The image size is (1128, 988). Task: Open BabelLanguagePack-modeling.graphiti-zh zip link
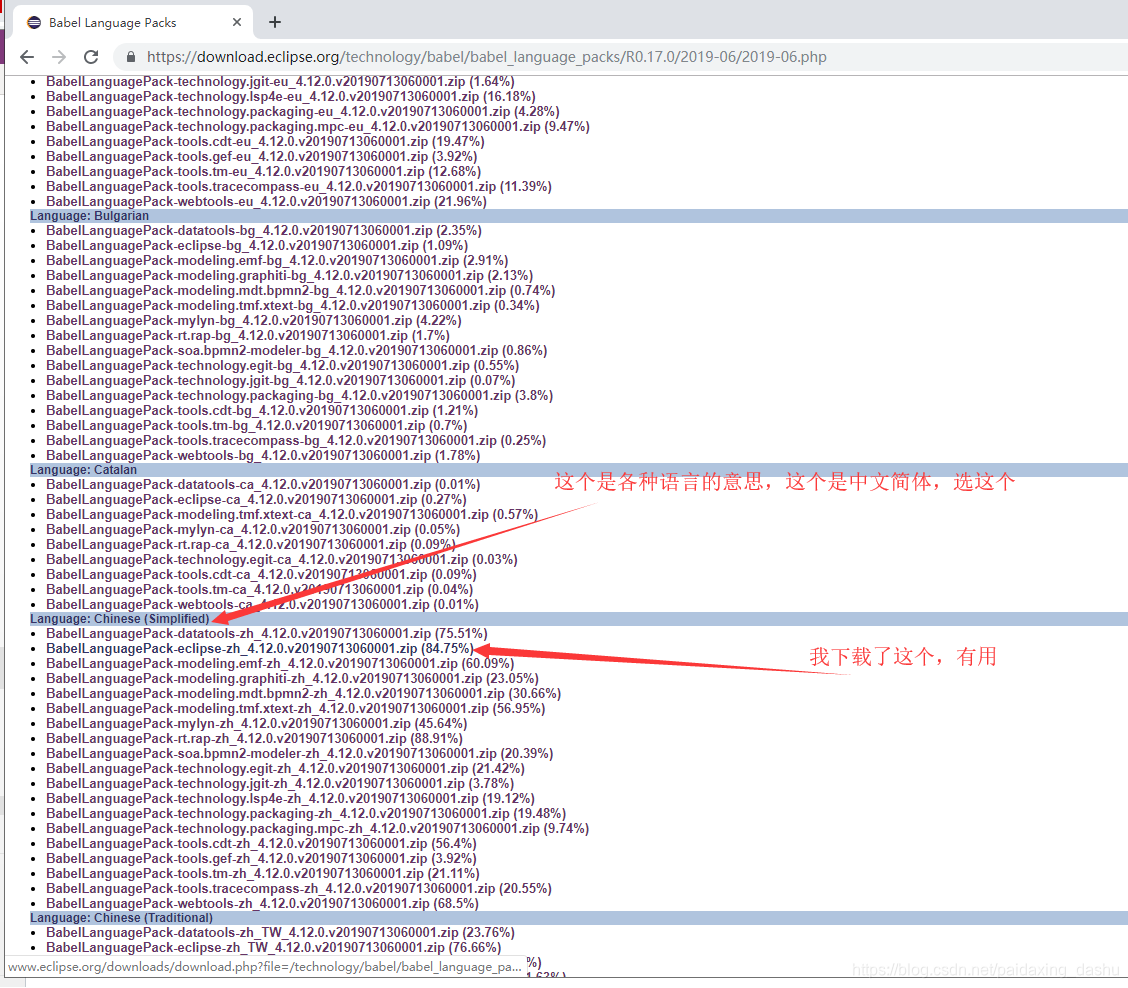(x=292, y=679)
